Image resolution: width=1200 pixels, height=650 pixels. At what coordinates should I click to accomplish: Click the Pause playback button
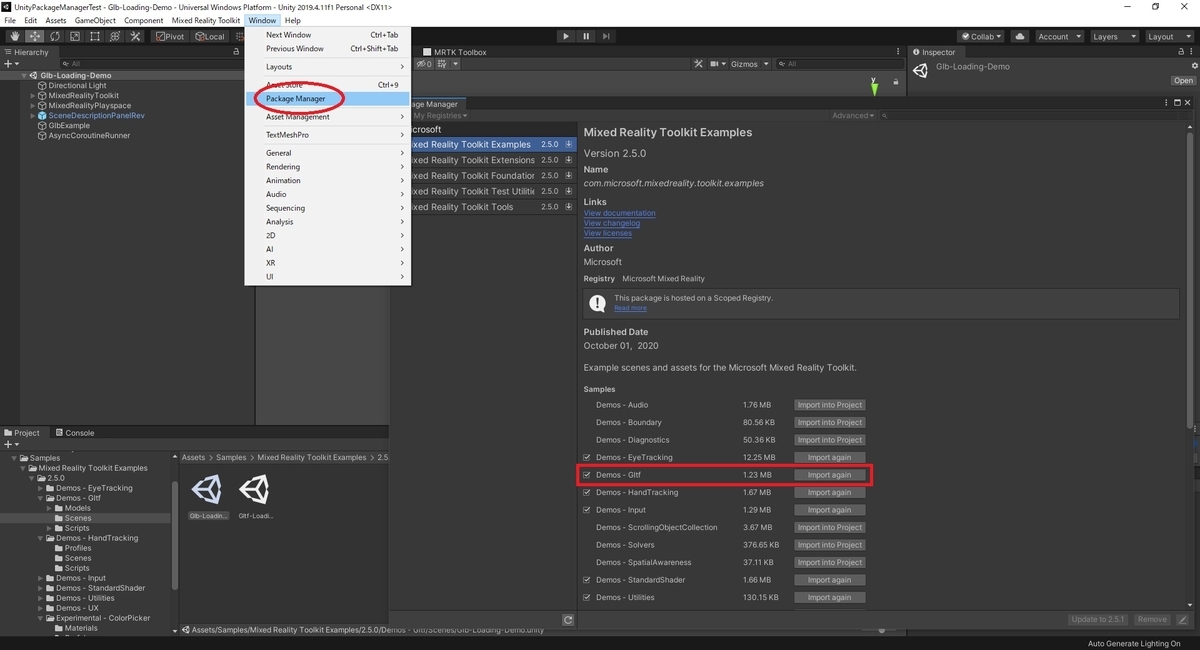pyautogui.click(x=586, y=36)
